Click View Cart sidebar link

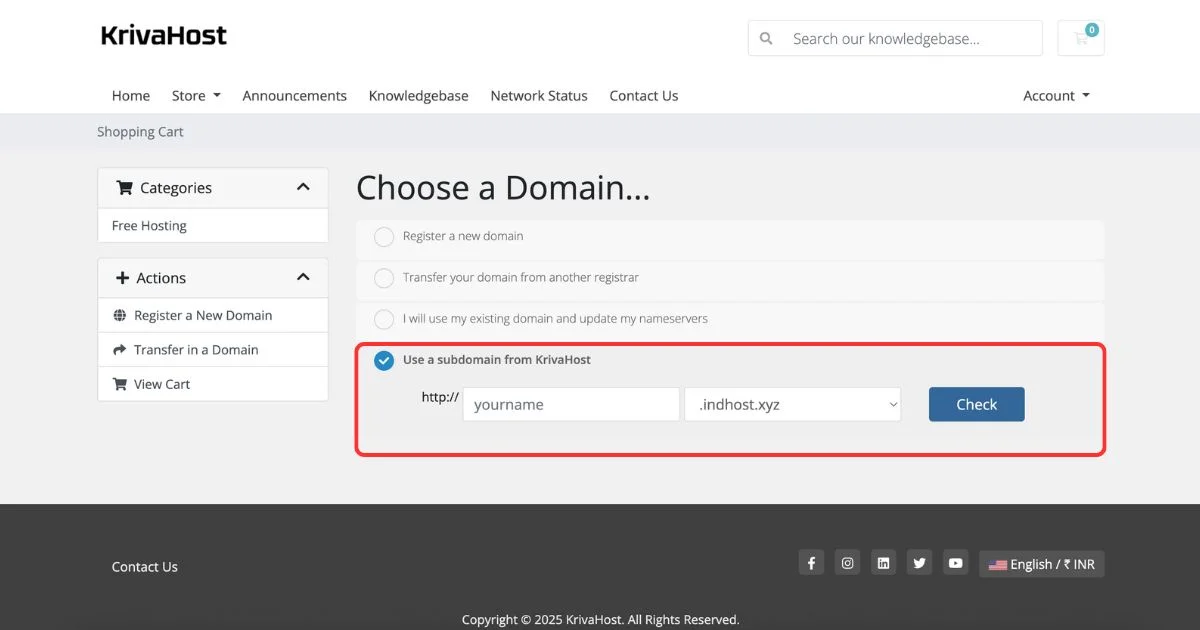pyautogui.click(x=213, y=384)
